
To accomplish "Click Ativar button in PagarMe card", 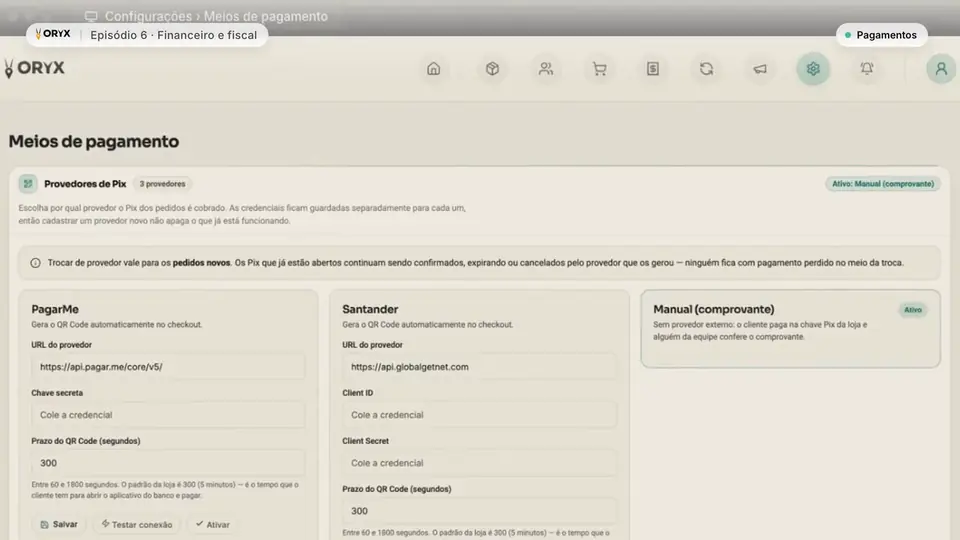I will (x=212, y=525).
